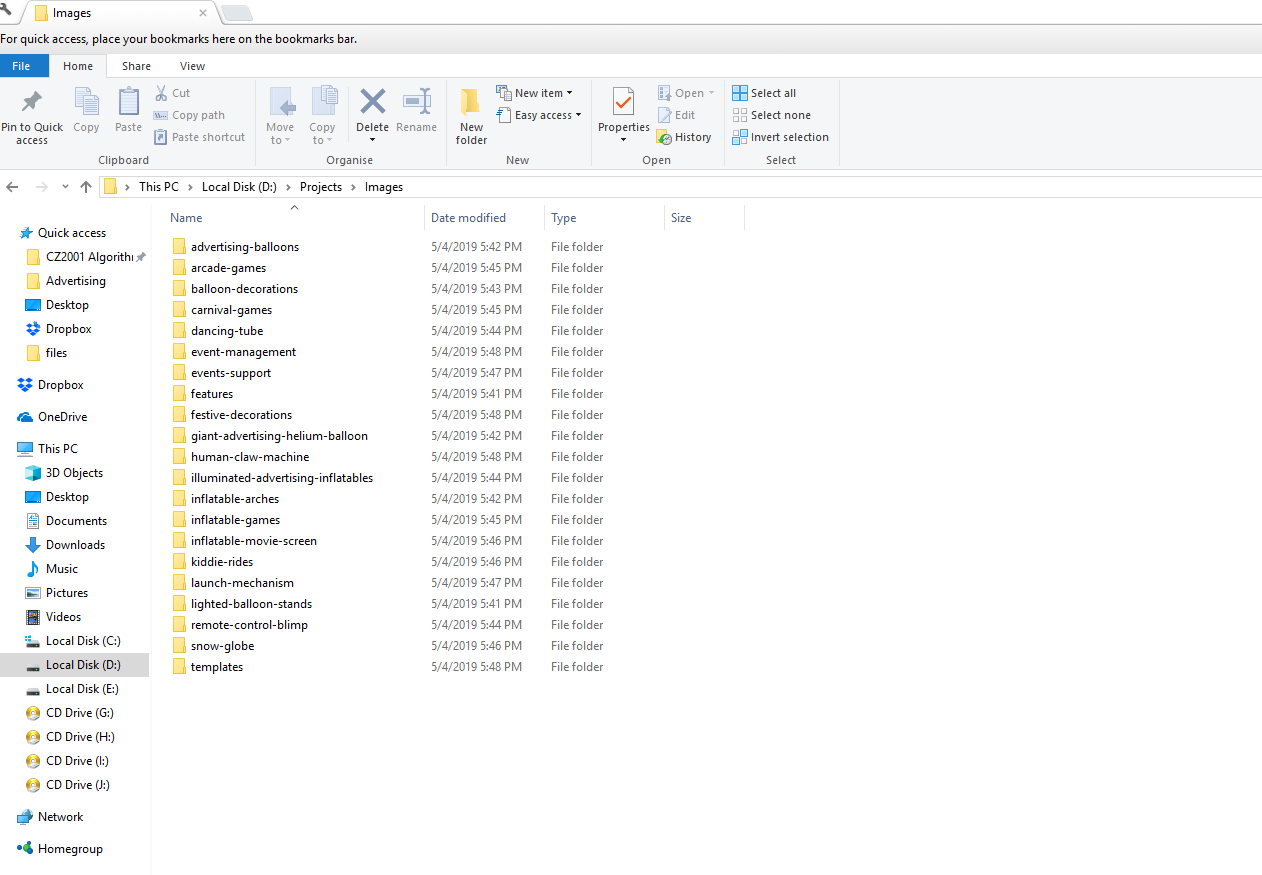1262x875 pixels.
Task: Expand the Easy access dropdown
Action: (x=578, y=115)
